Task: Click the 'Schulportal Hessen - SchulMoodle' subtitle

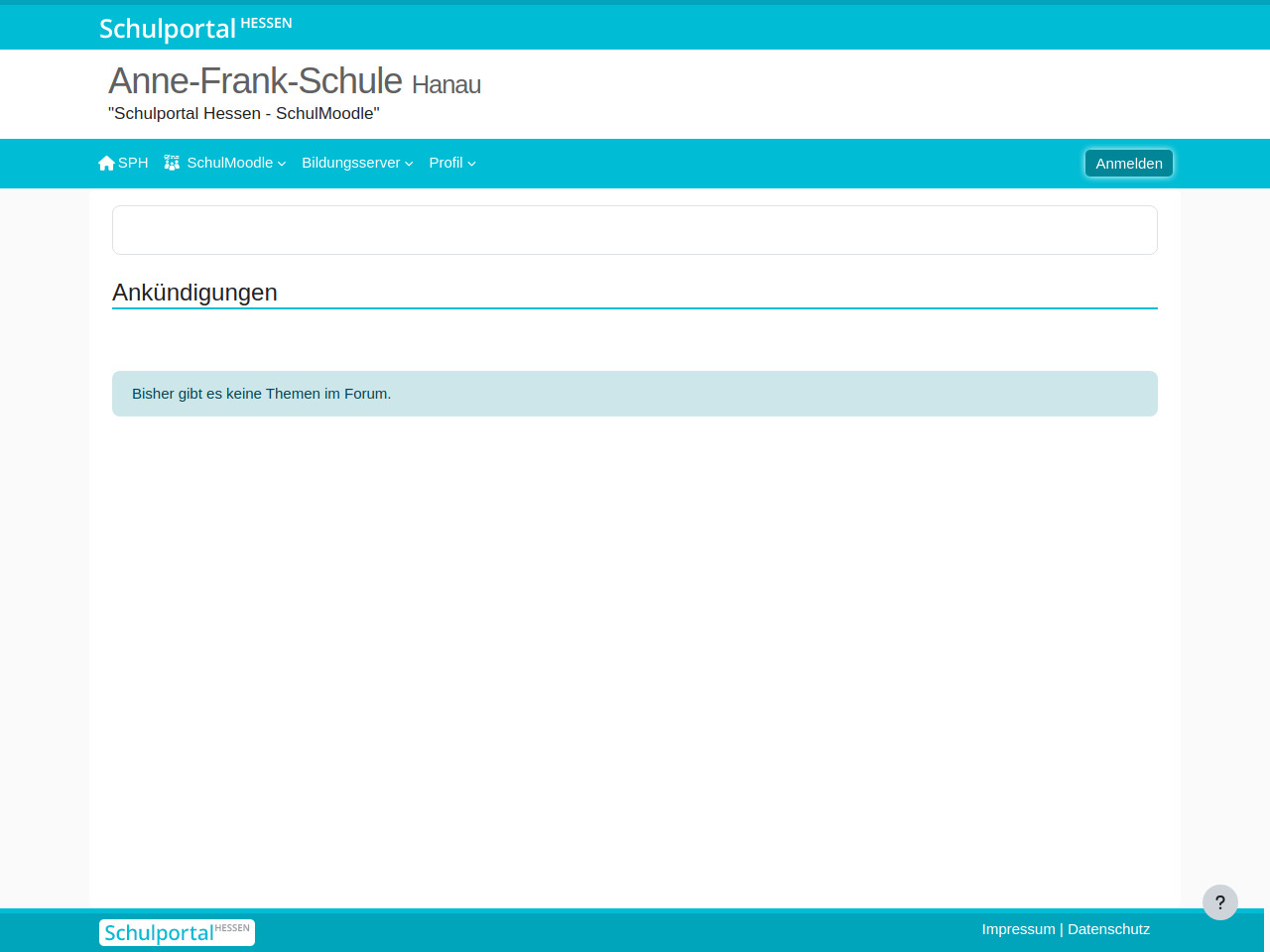Action: (243, 114)
